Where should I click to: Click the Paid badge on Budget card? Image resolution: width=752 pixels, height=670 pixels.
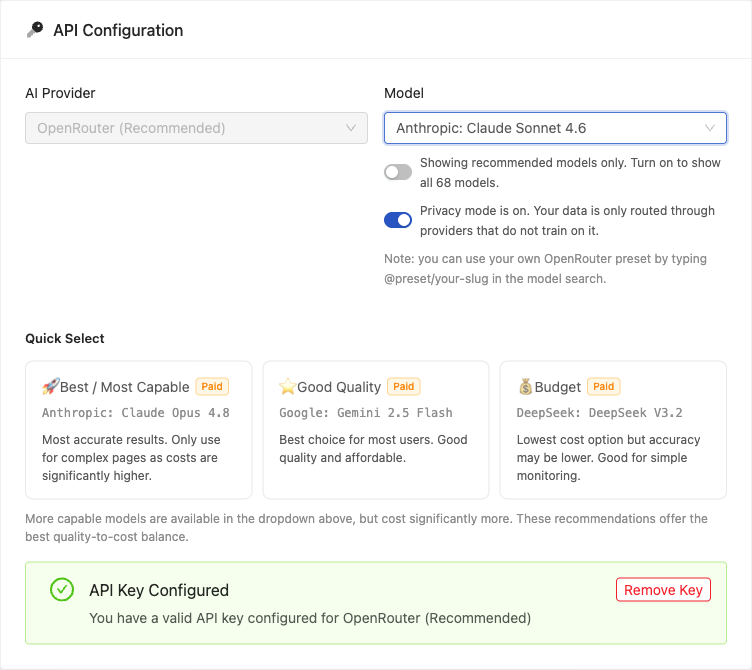[604, 387]
